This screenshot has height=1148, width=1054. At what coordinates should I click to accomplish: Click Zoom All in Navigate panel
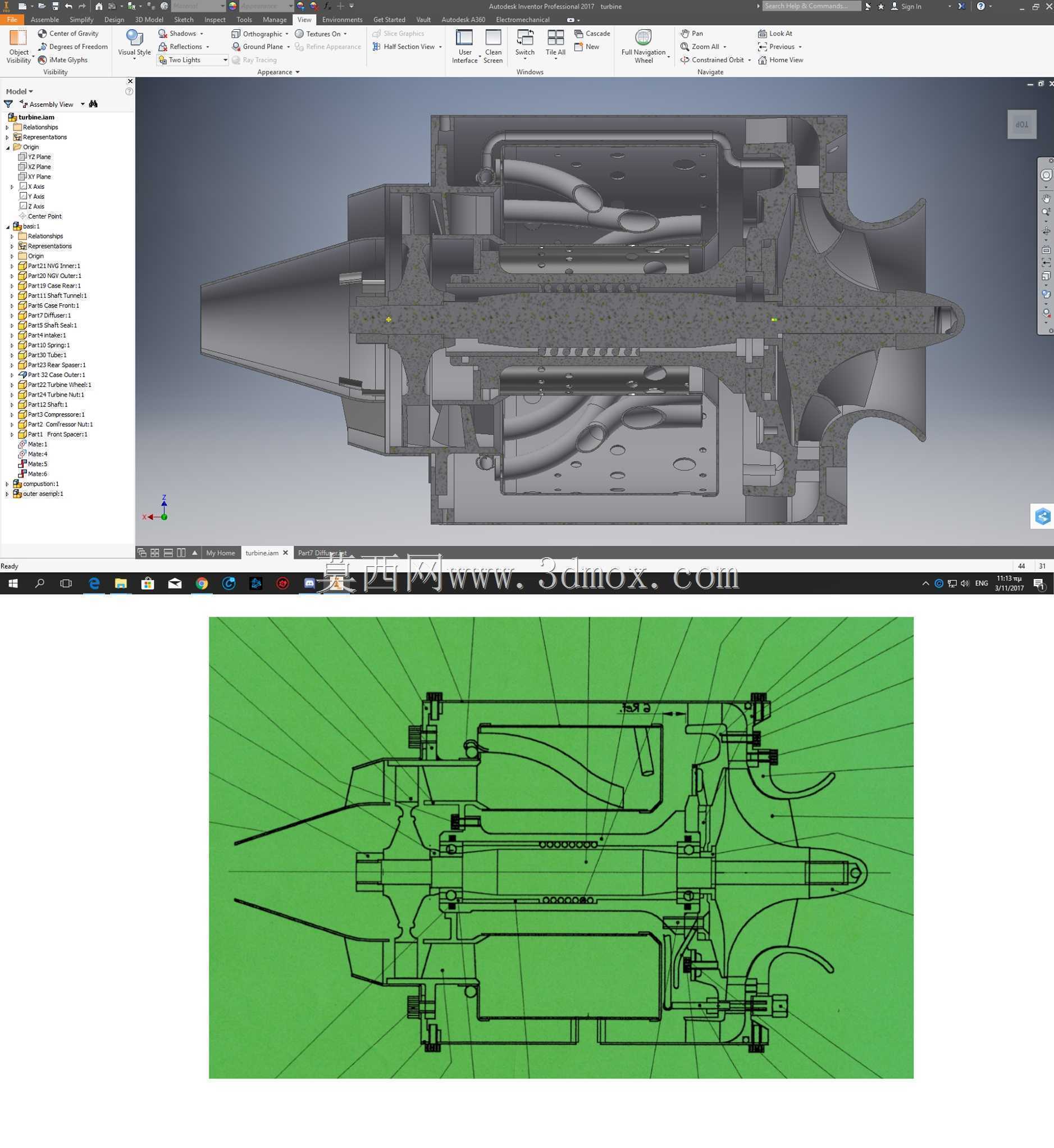700,47
